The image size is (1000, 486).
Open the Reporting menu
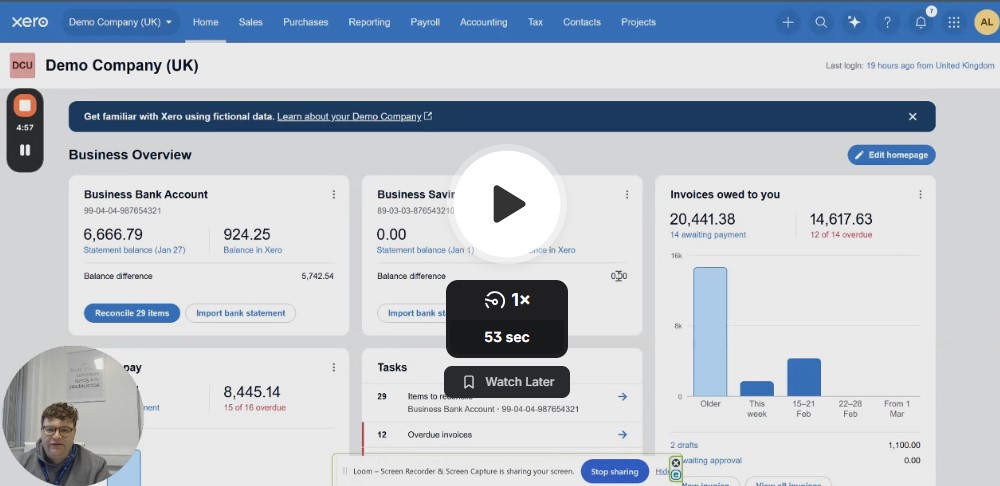[369, 22]
